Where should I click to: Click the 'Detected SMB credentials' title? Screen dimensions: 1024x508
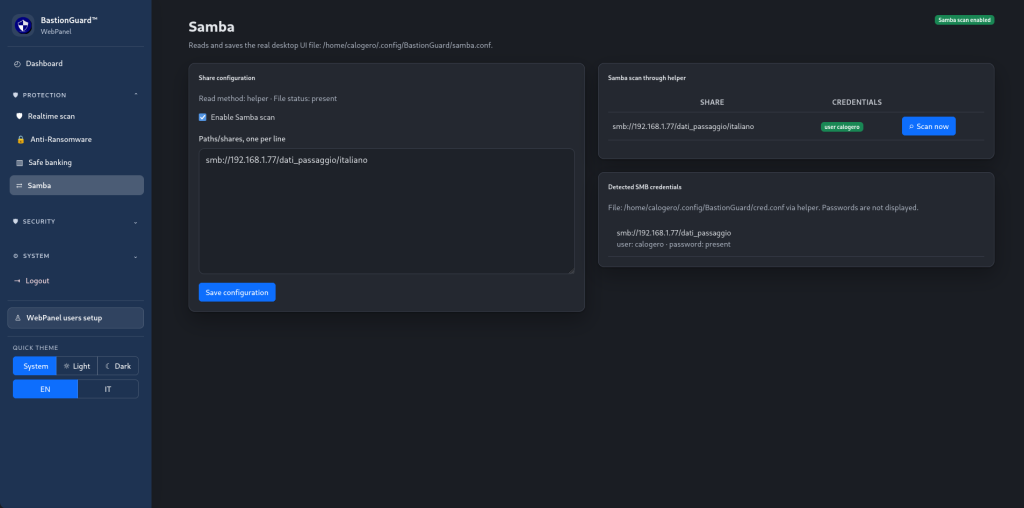[645, 187]
